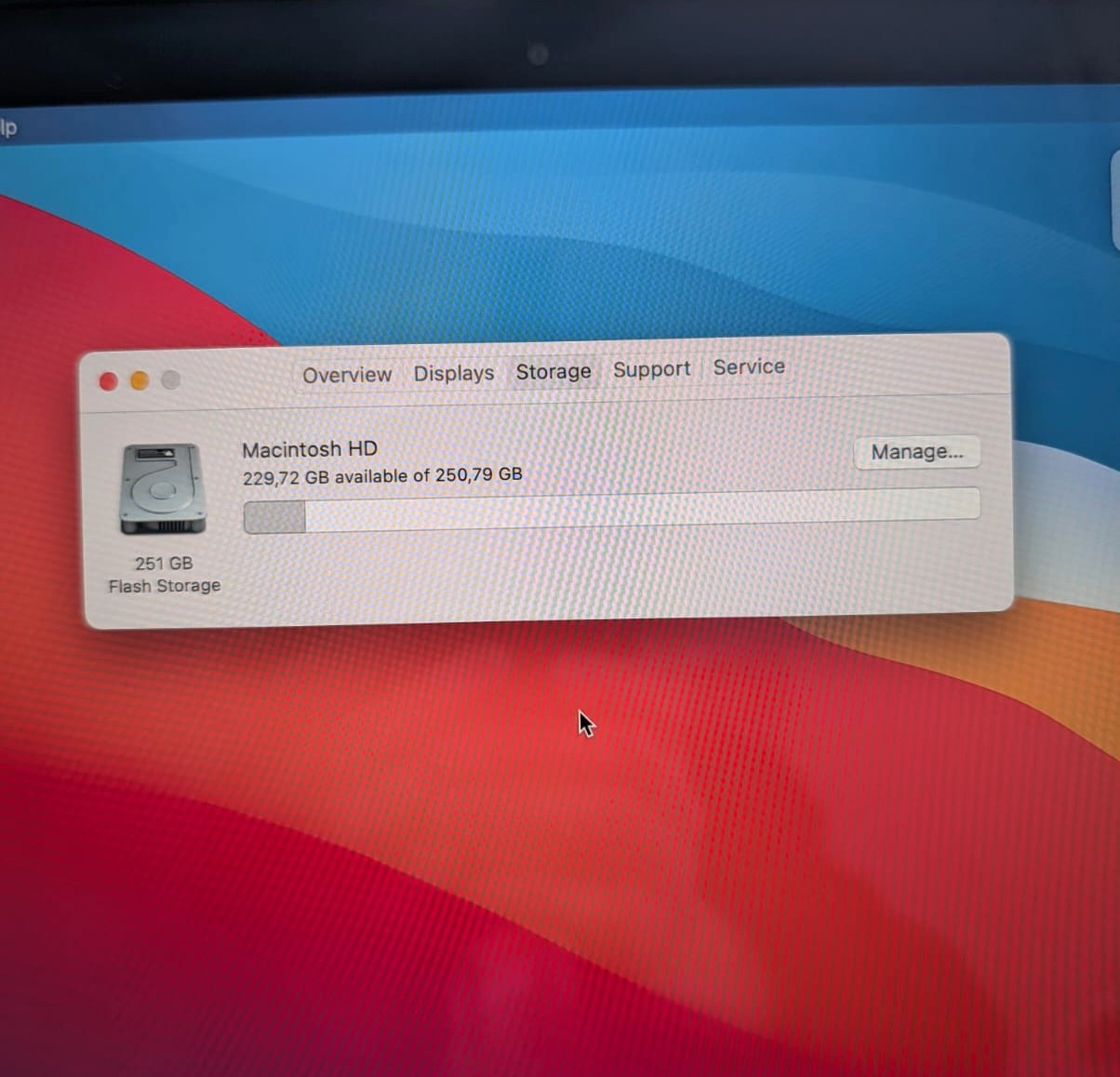Click the storage usage bar

click(611, 510)
